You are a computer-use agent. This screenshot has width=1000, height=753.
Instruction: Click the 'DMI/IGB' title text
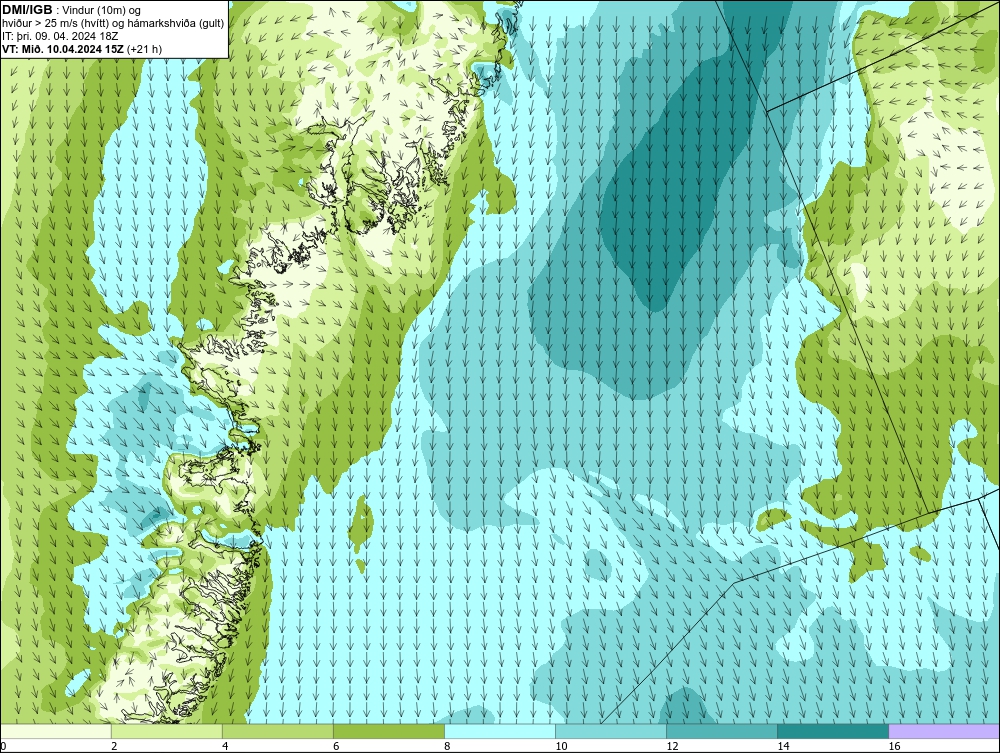click(x=27, y=10)
